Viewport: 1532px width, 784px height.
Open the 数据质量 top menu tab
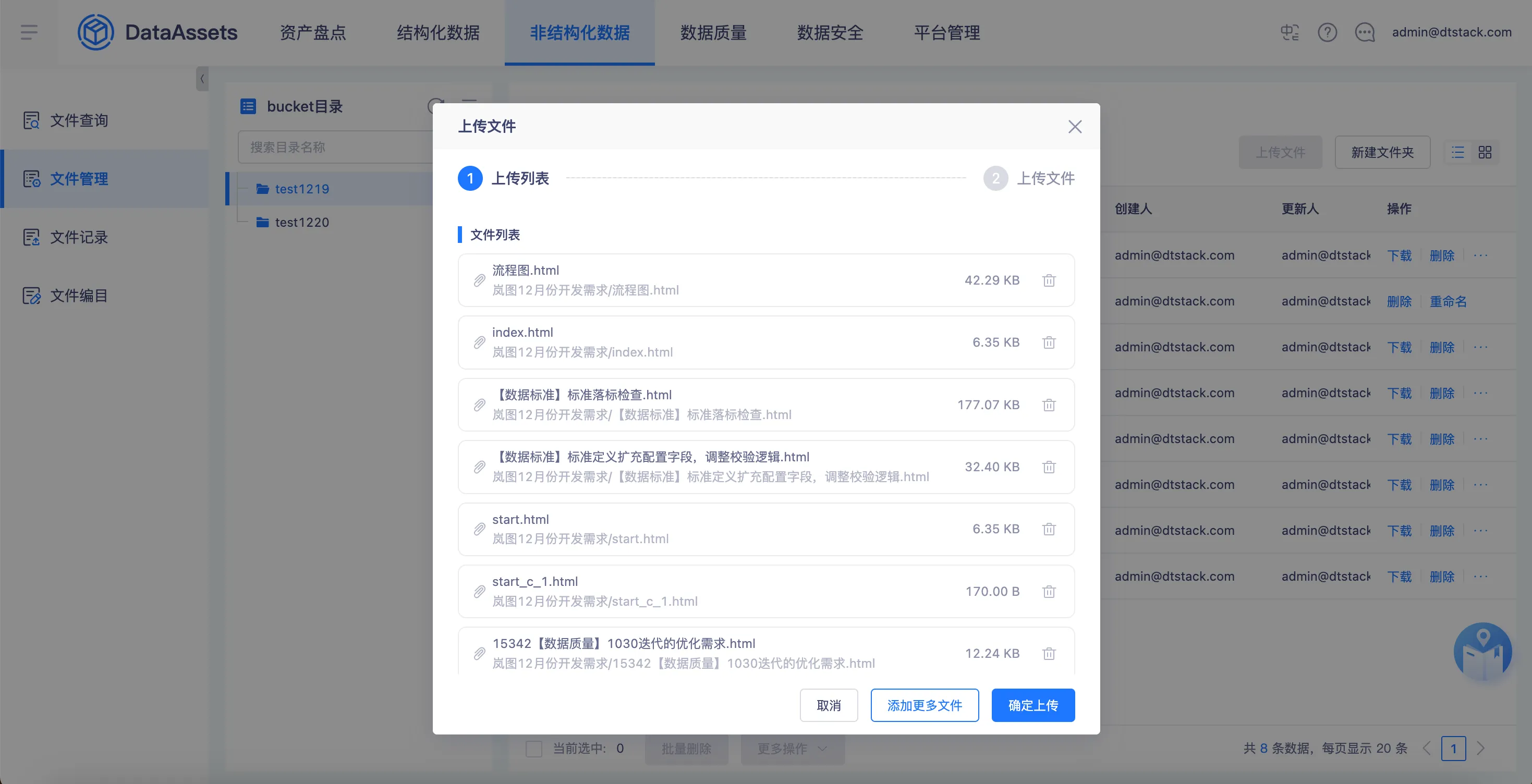coord(713,33)
